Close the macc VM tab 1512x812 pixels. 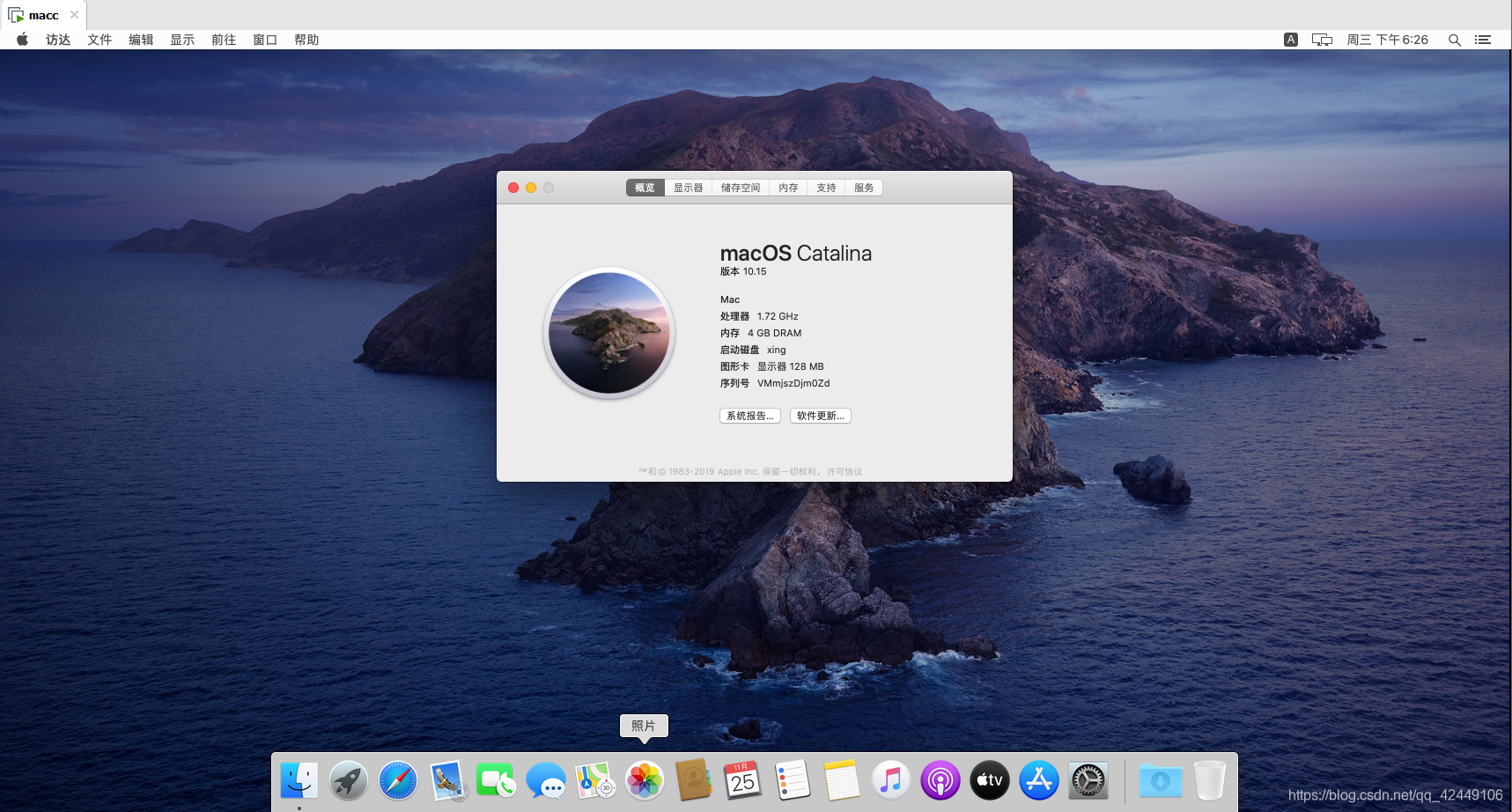[74, 15]
